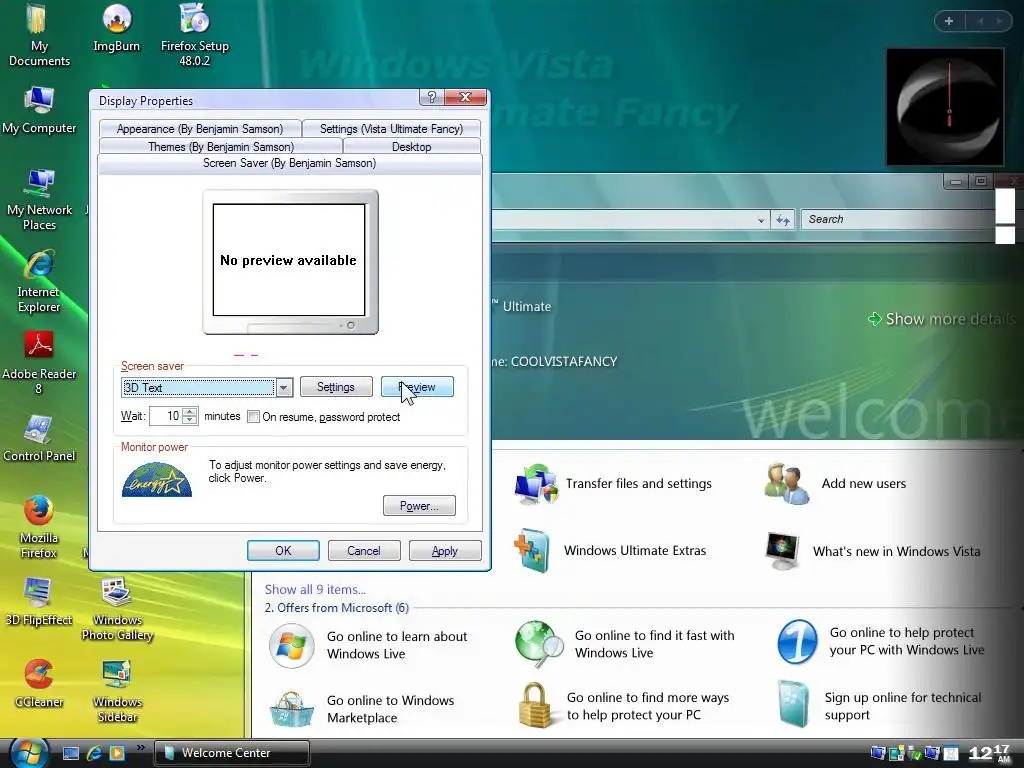Open Windows Ultimate Extras item

click(610, 551)
